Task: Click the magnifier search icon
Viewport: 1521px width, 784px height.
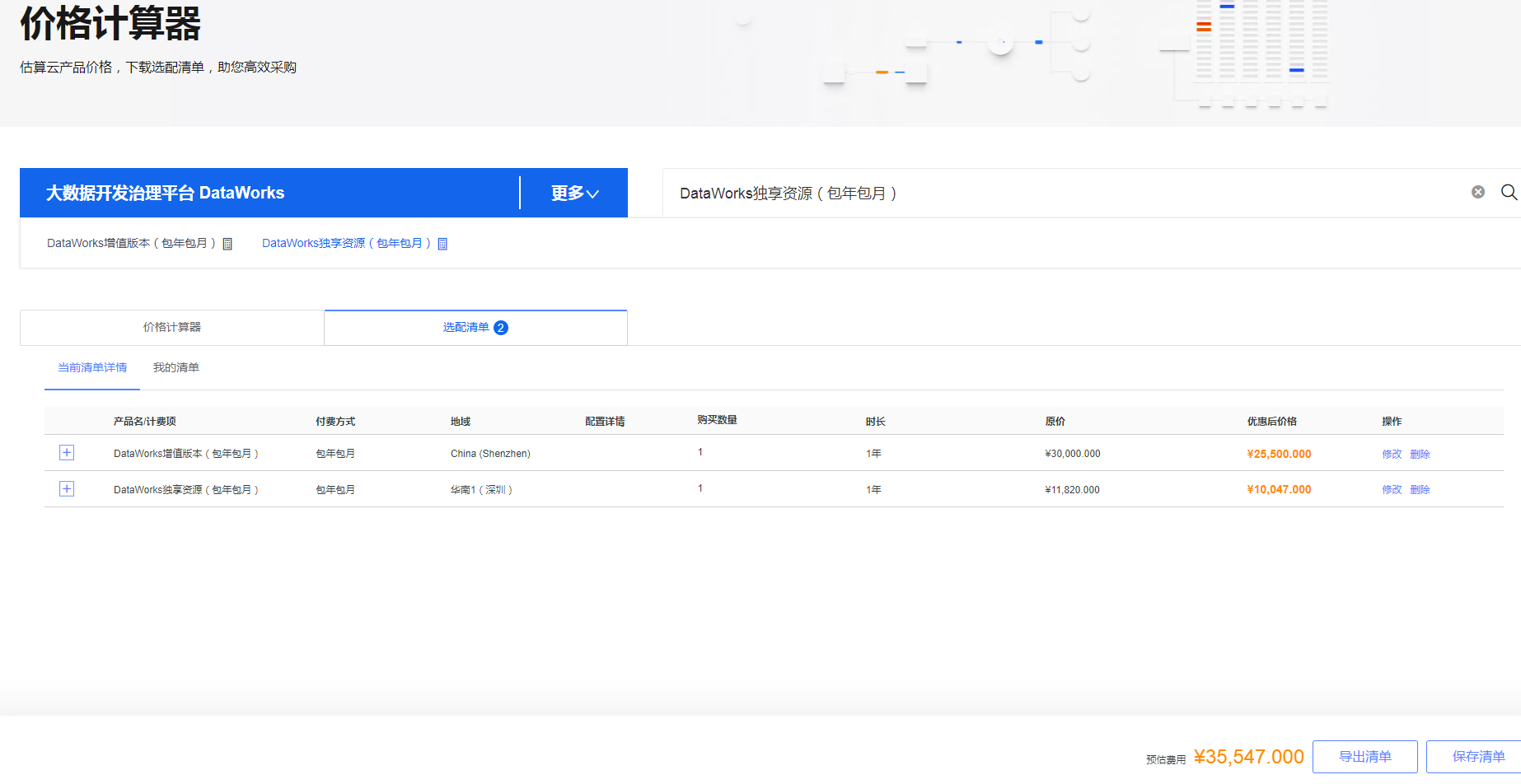Action: (1509, 192)
